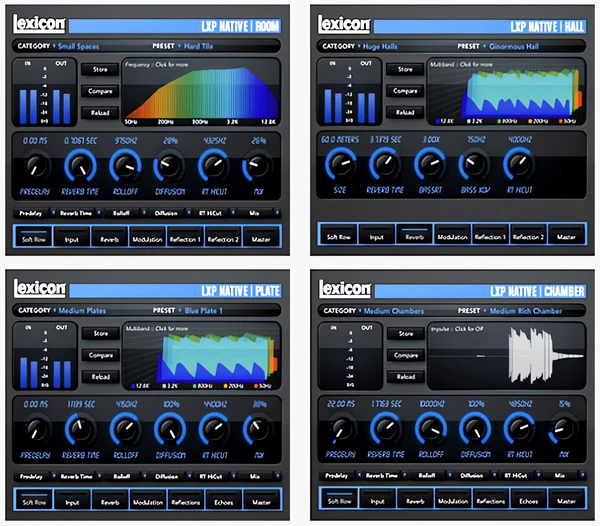Click the Mix knob in Room plugin
This screenshot has height=526, width=600.
coord(258,166)
